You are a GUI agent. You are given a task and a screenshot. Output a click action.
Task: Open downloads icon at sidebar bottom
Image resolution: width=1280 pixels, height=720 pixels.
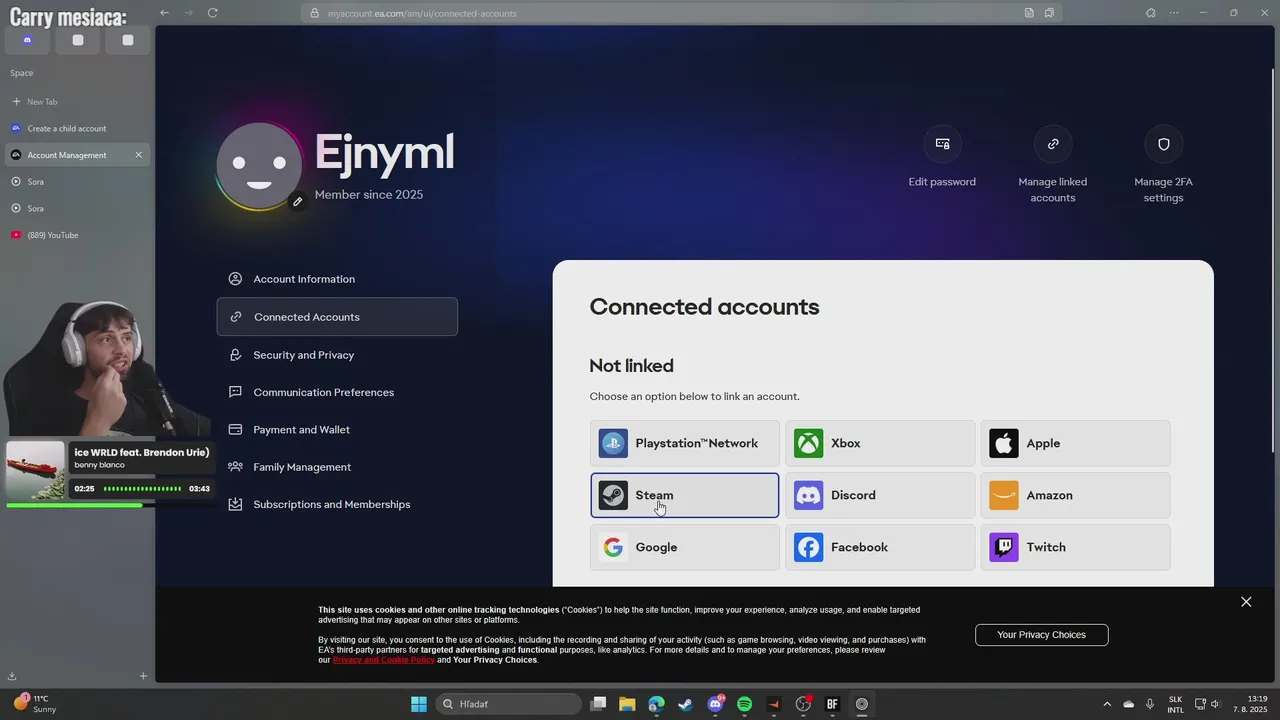12,676
